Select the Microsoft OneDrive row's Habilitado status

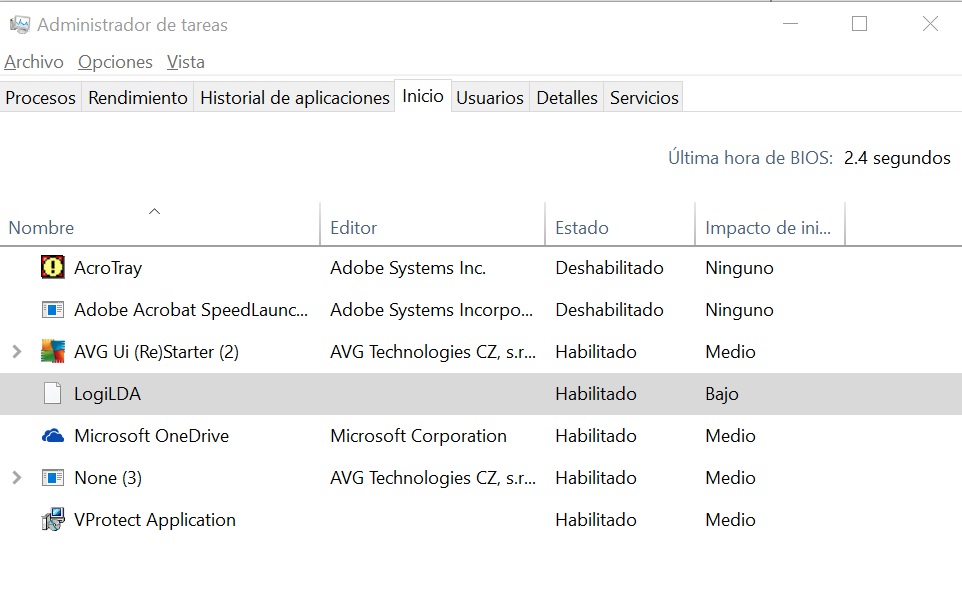coord(596,436)
